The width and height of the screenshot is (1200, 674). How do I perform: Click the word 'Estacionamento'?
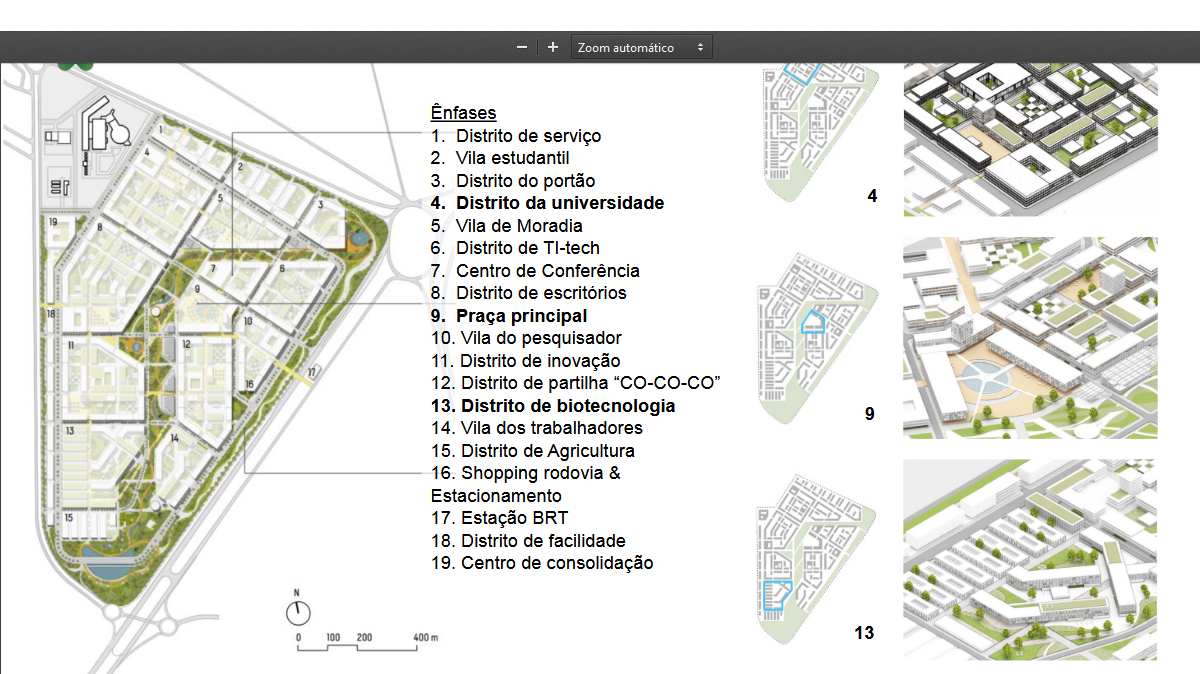click(x=496, y=496)
